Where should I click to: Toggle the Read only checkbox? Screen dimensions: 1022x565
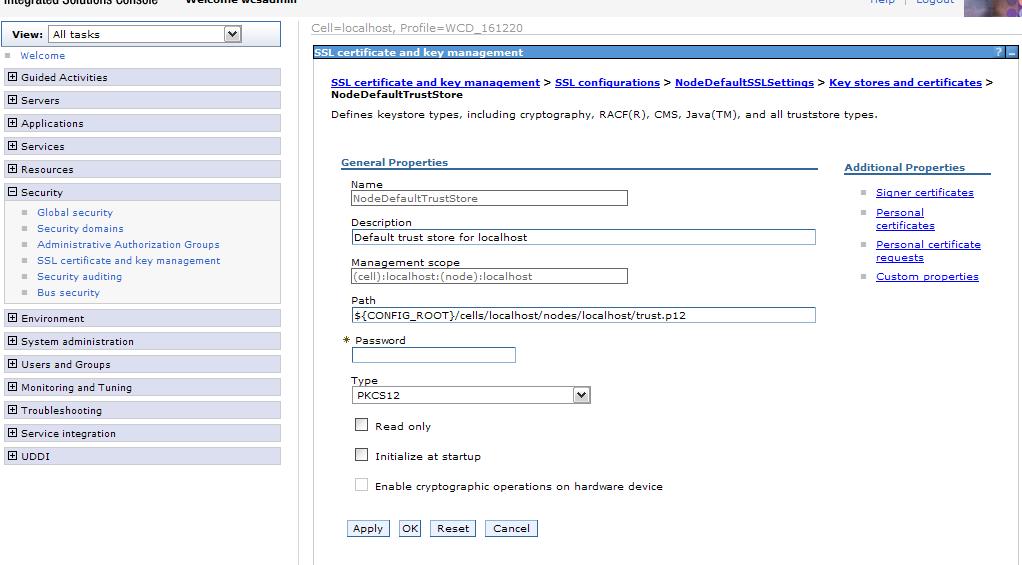click(361, 425)
